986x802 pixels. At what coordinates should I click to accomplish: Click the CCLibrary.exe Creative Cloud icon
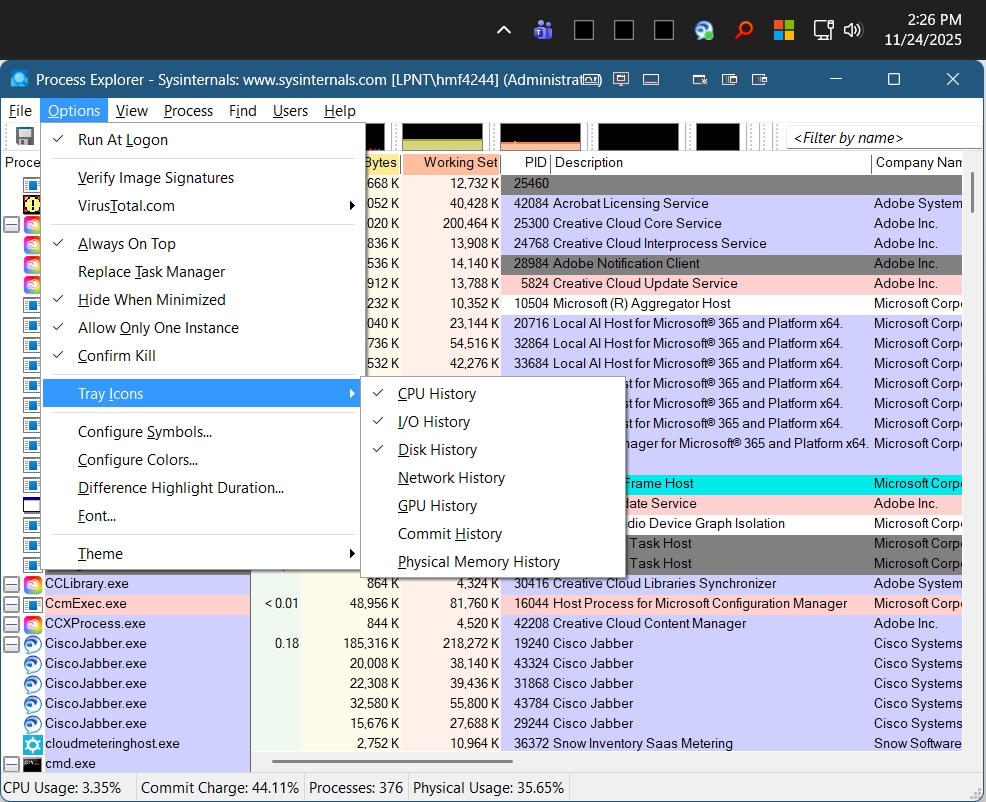click(x=33, y=584)
